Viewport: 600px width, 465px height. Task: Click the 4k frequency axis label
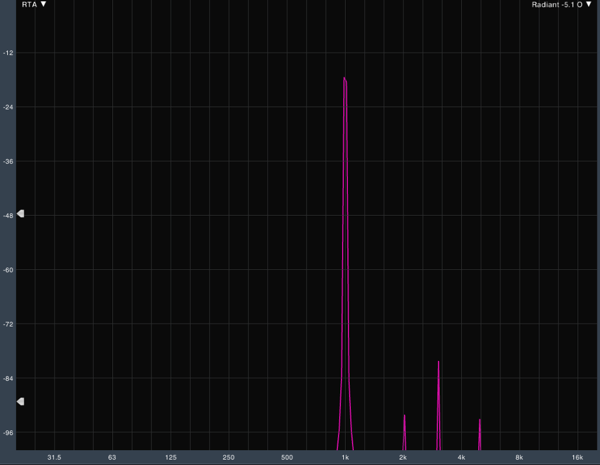click(461, 457)
